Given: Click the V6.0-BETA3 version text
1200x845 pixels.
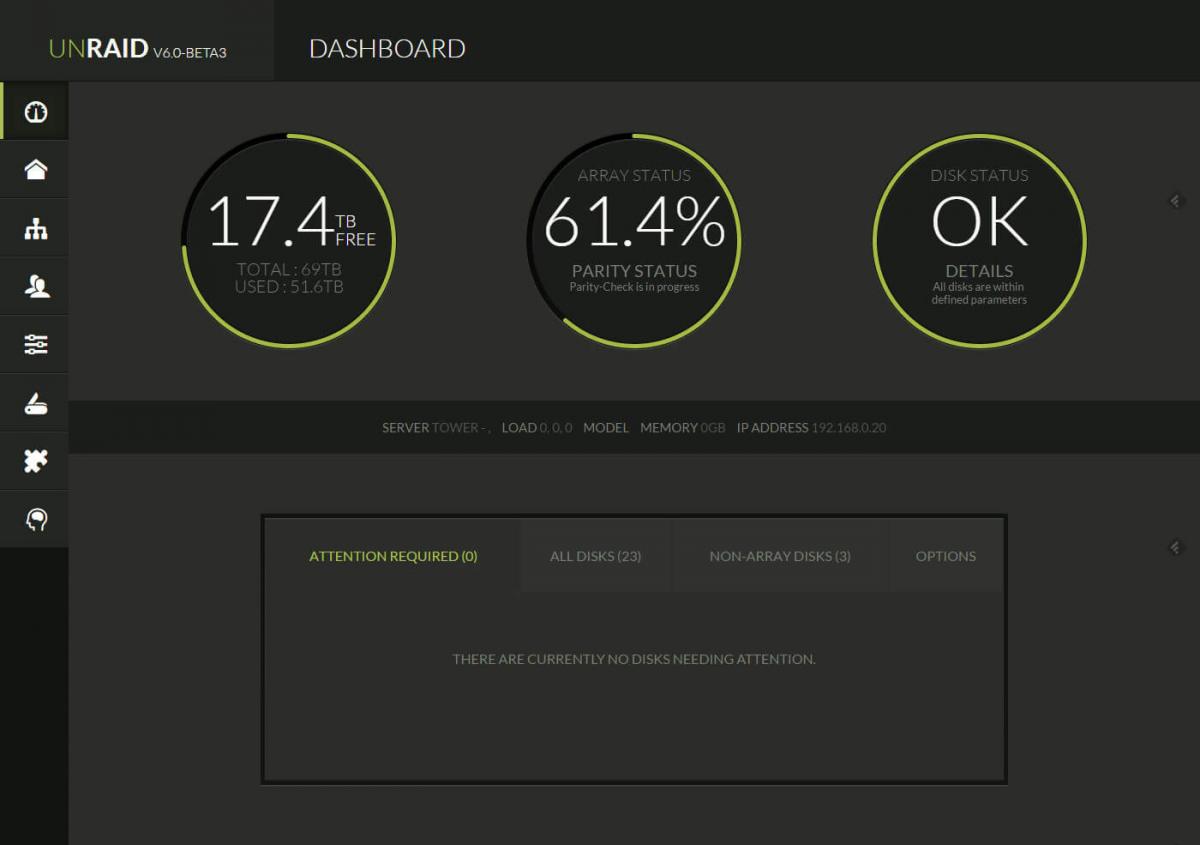Looking at the screenshot, I should tap(190, 52).
